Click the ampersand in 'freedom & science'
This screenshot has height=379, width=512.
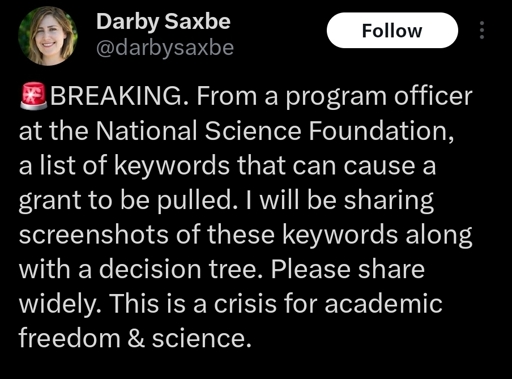[x=136, y=338]
